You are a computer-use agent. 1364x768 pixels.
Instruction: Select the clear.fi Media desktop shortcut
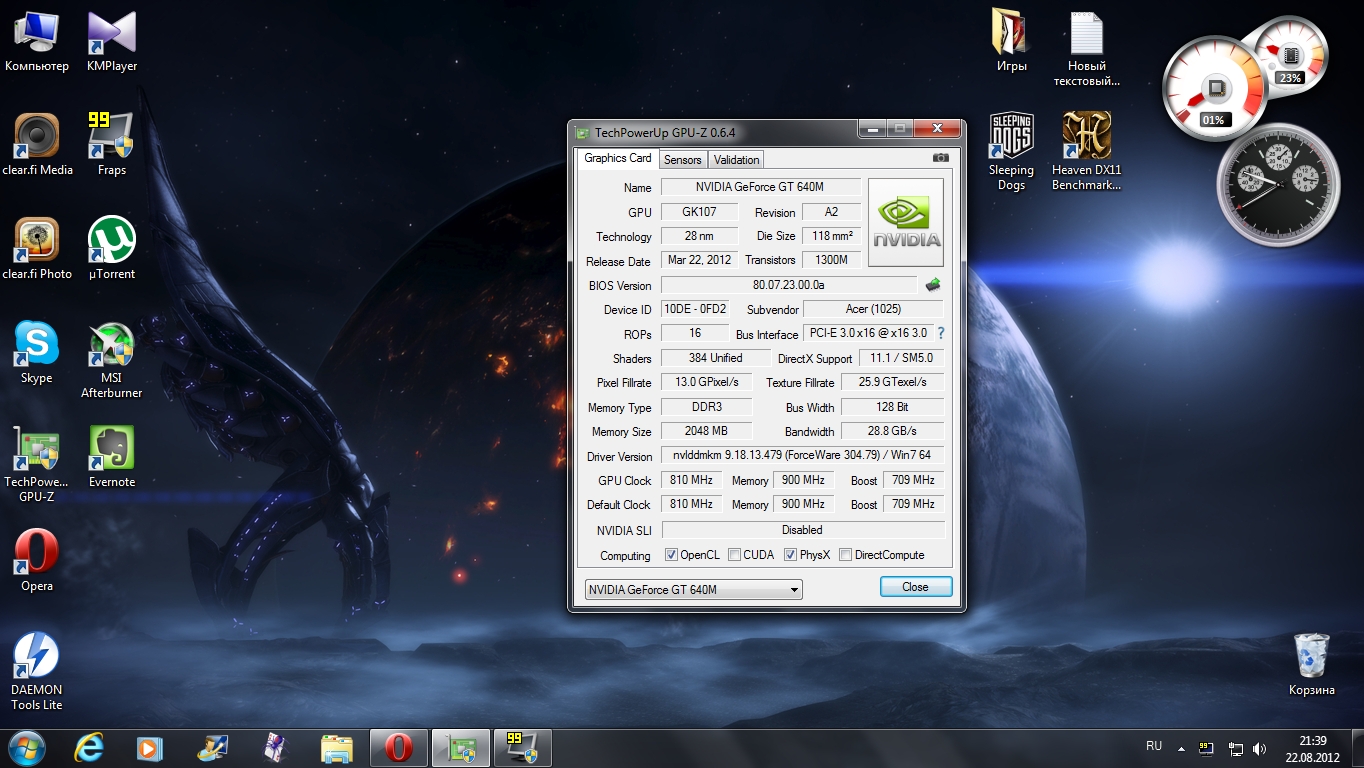(x=37, y=146)
